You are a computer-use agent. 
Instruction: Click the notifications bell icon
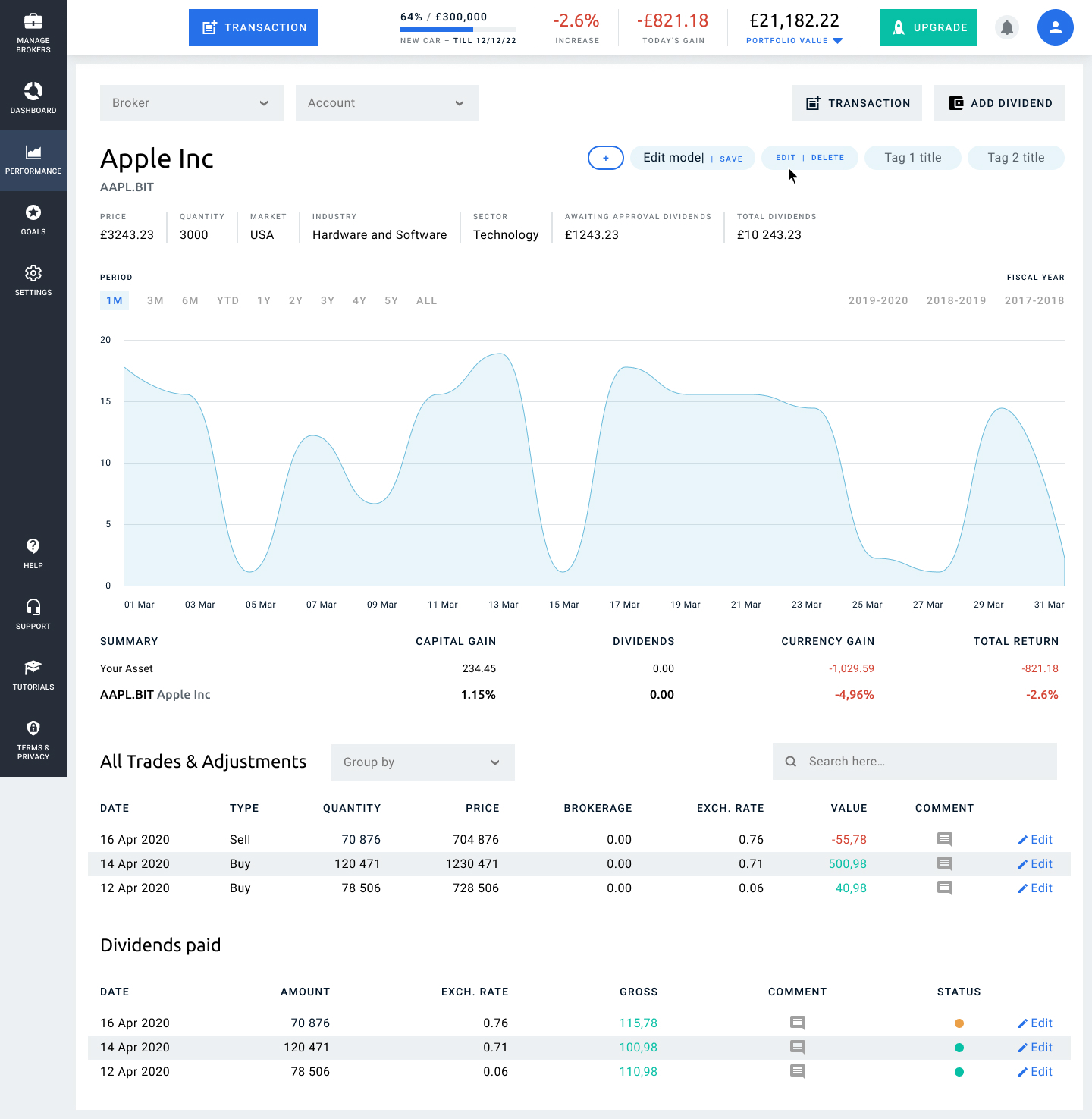coord(1007,27)
